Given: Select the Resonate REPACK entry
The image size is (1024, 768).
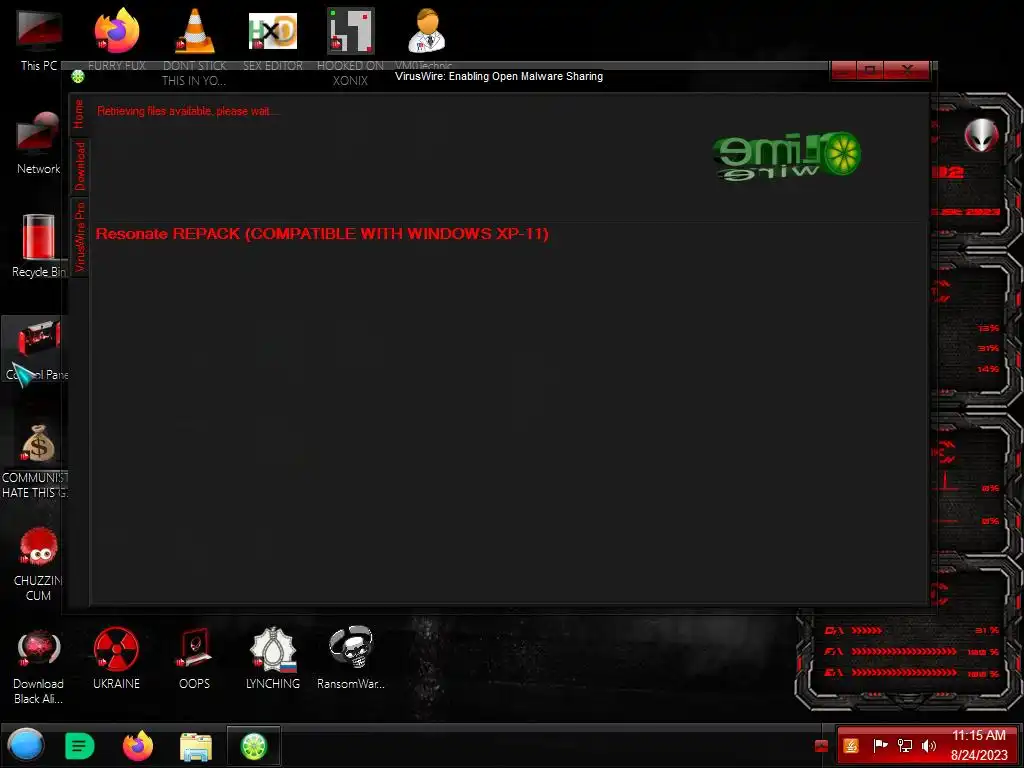Looking at the screenshot, I should (x=322, y=234).
